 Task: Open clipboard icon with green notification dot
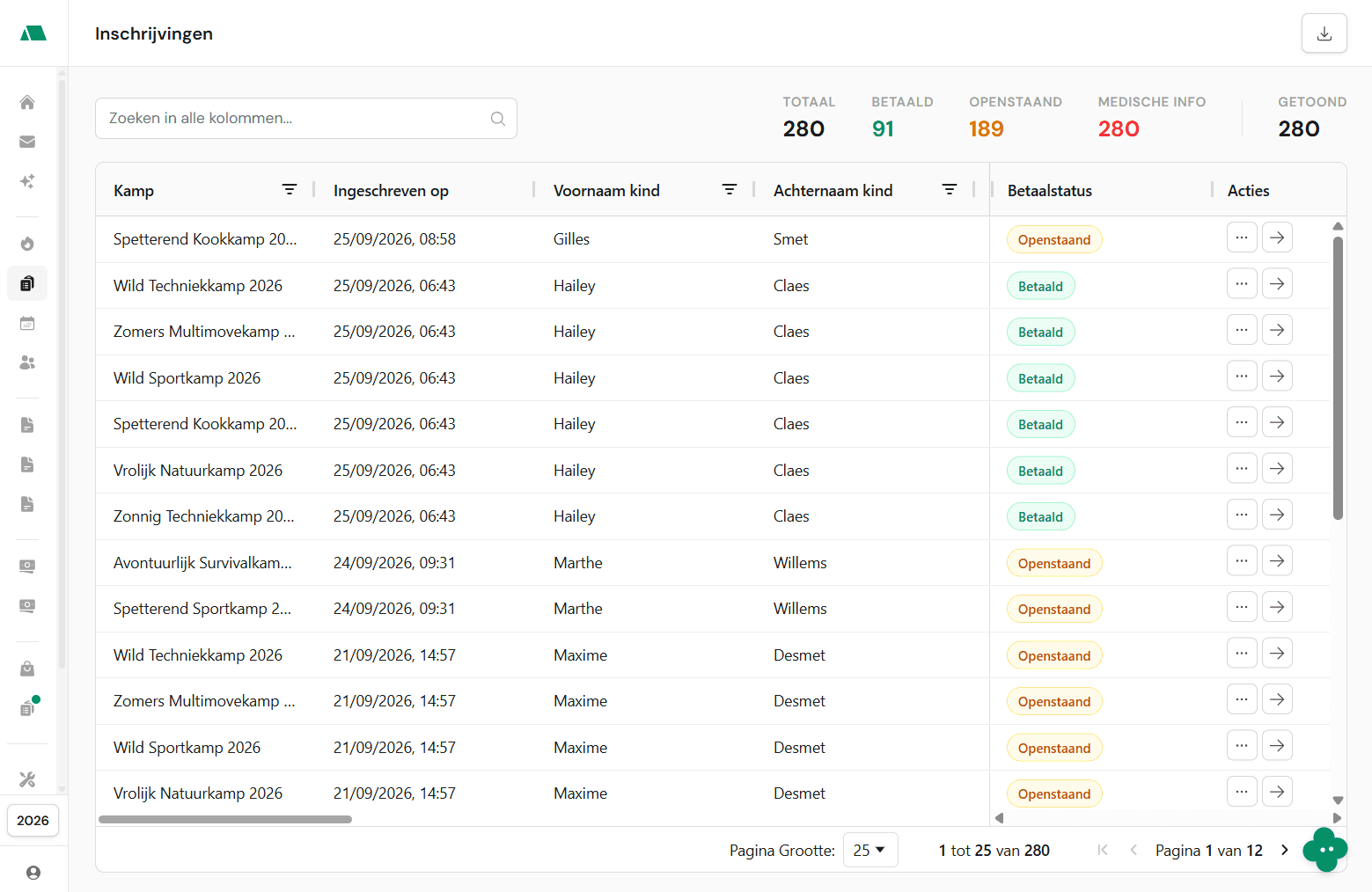(x=28, y=707)
